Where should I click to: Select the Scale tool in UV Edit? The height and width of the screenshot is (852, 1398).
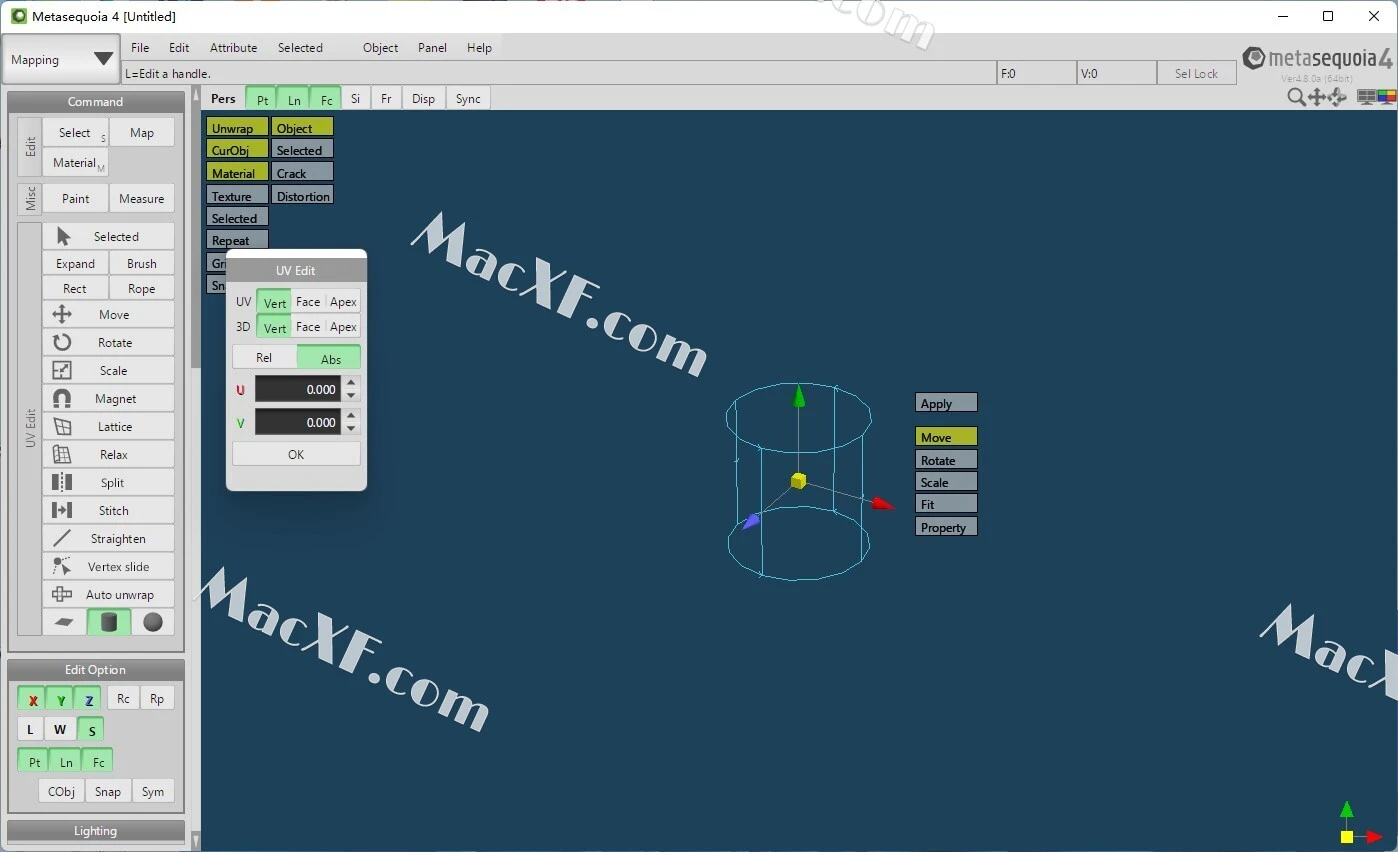tap(108, 370)
